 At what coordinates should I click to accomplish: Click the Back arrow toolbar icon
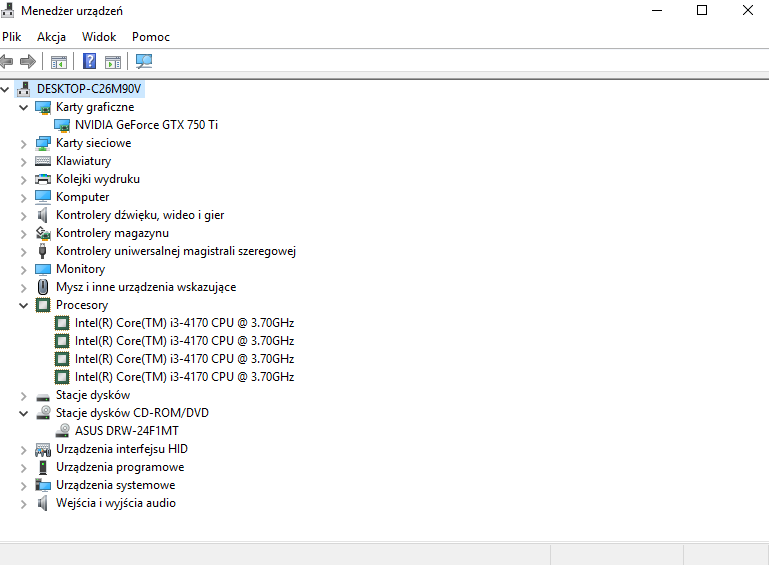coord(6,61)
